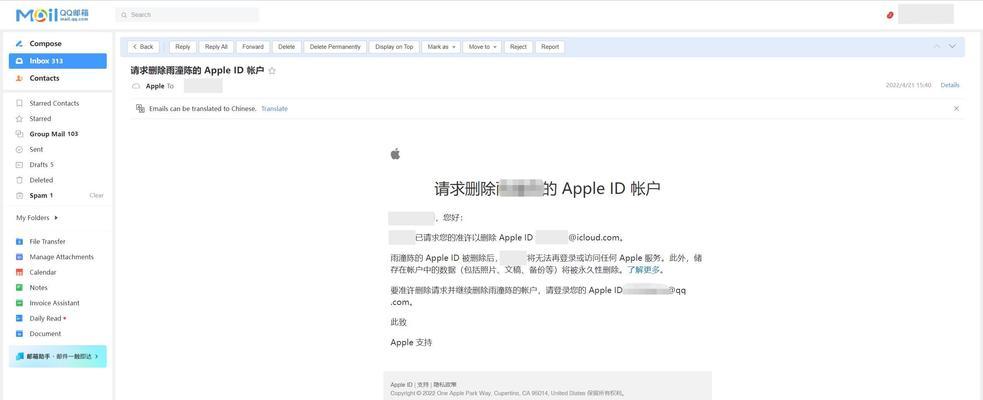Image resolution: width=983 pixels, height=400 pixels.
Task: Click the Back button
Action: 143,47
